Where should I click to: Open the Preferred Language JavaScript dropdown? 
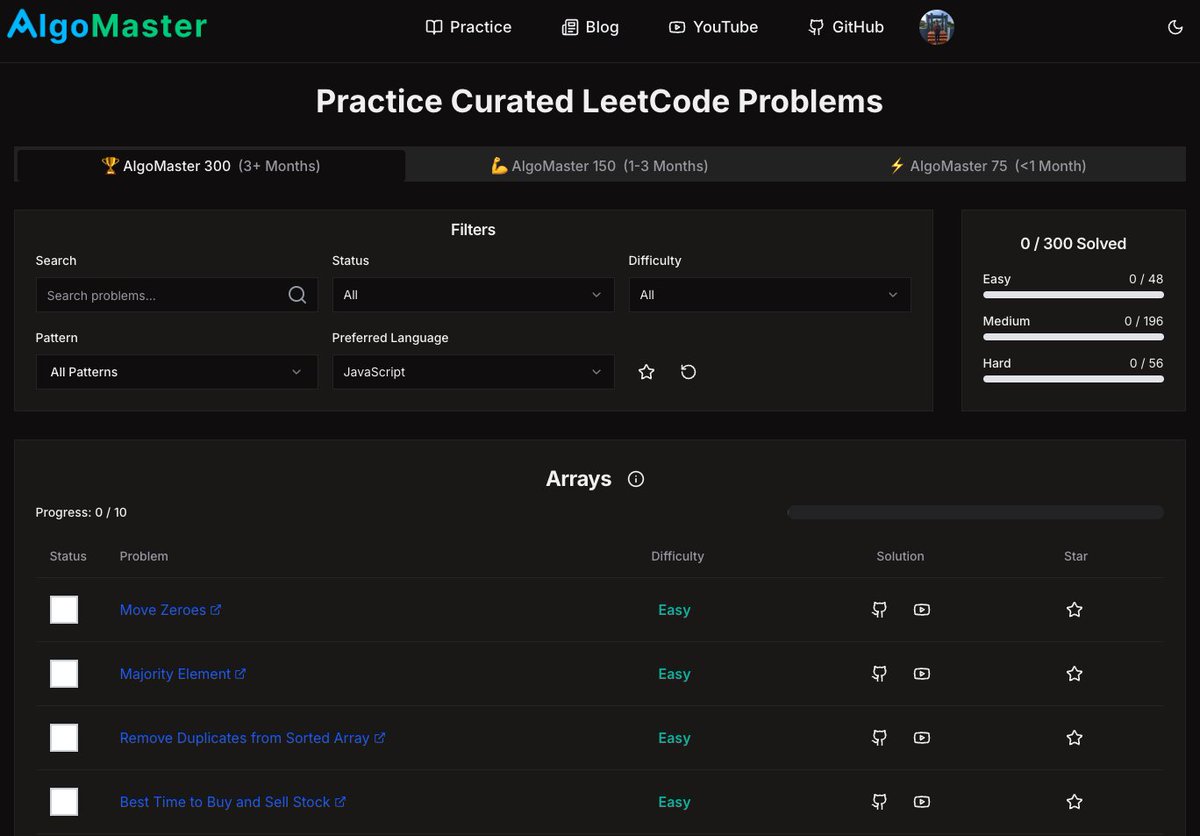473,372
